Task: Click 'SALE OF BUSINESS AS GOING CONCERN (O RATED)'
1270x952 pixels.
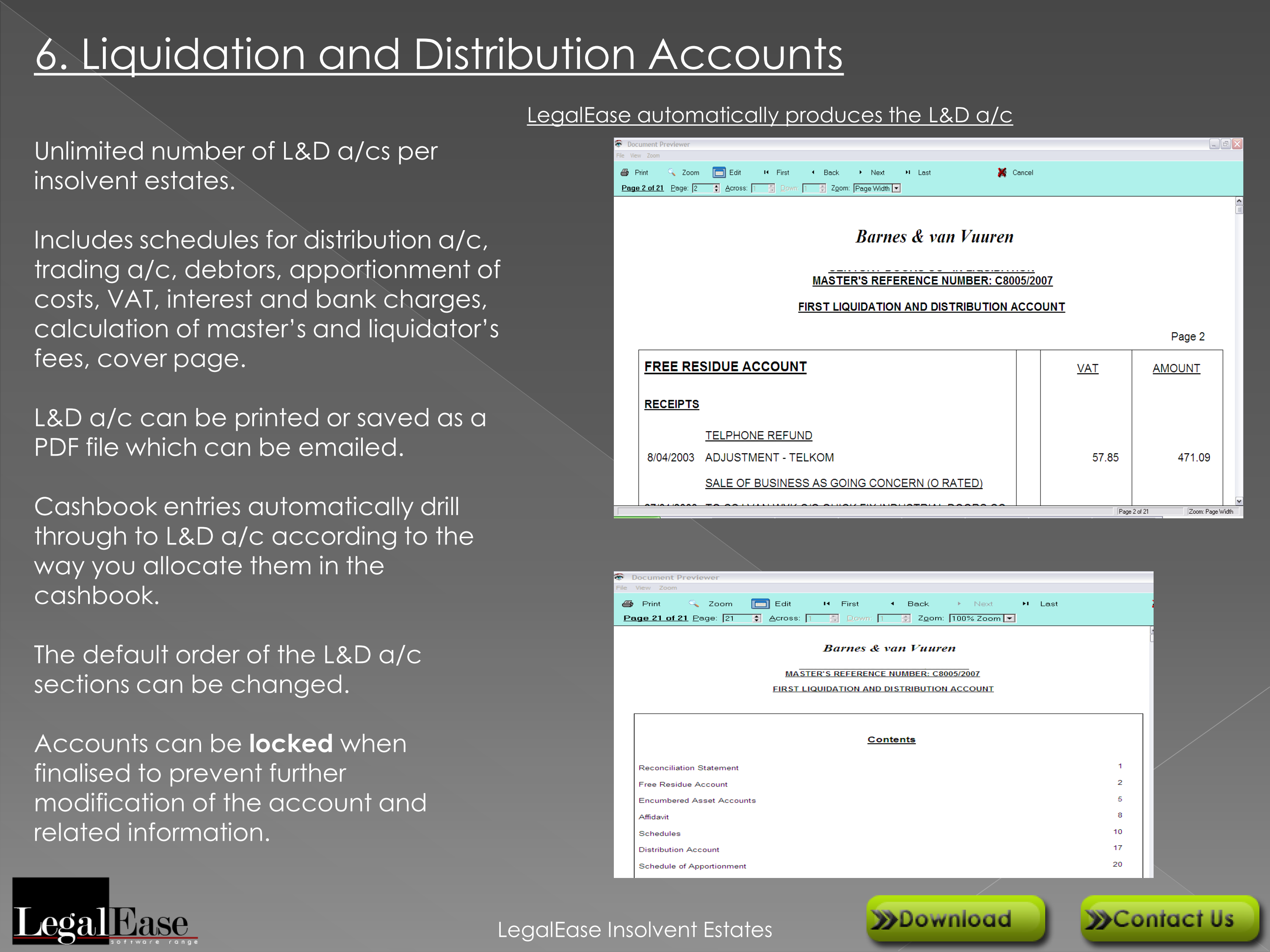Action: (x=843, y=483)
